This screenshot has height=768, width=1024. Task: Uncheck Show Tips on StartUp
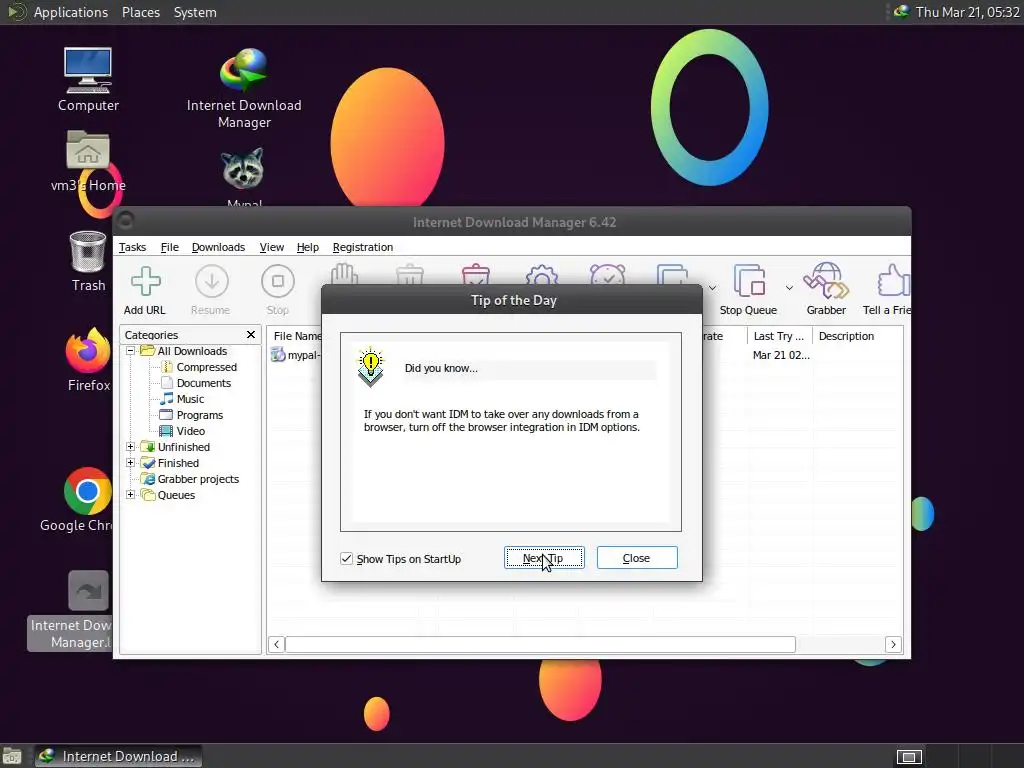pos(346,558)
